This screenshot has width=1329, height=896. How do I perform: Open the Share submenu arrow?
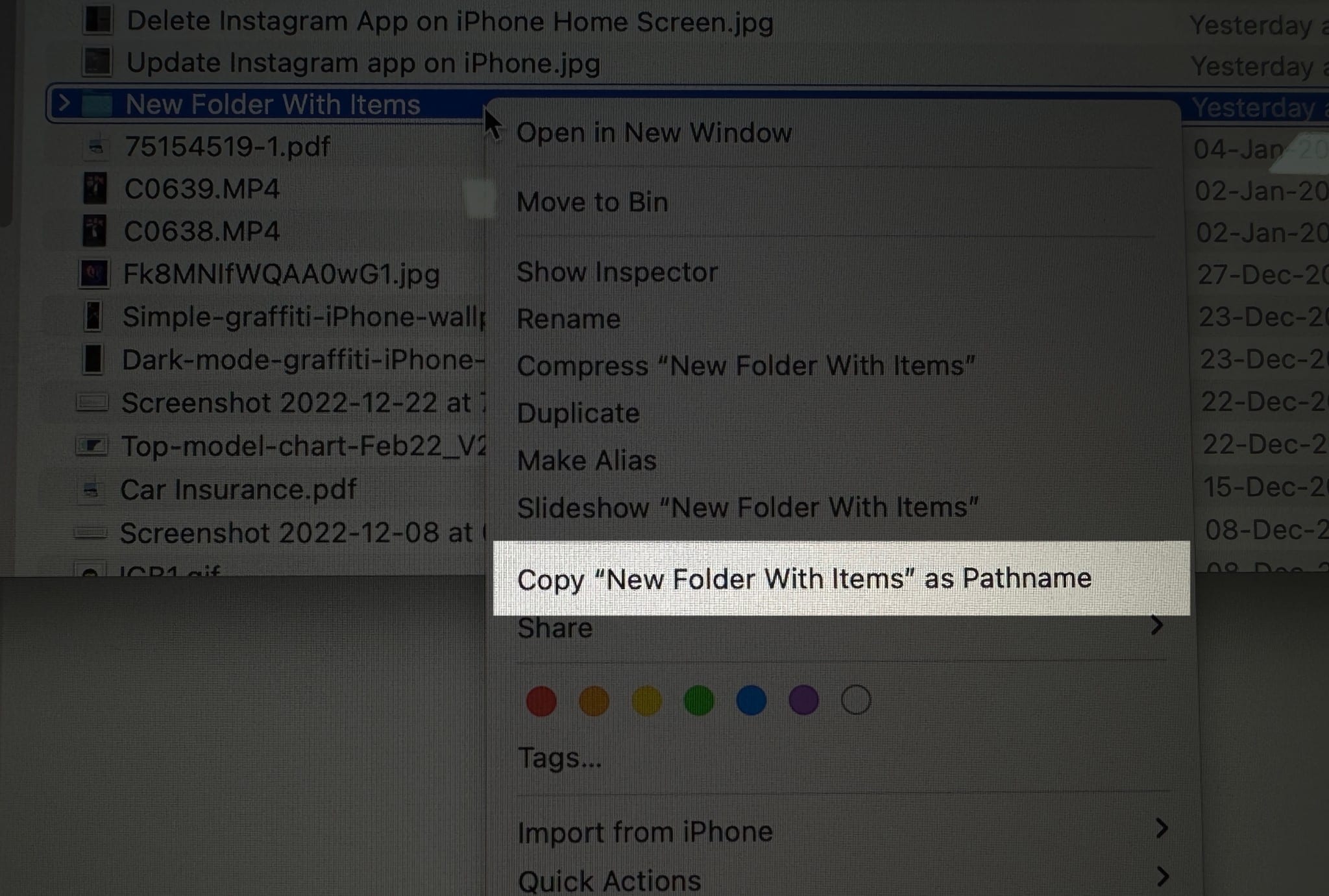1156,625
